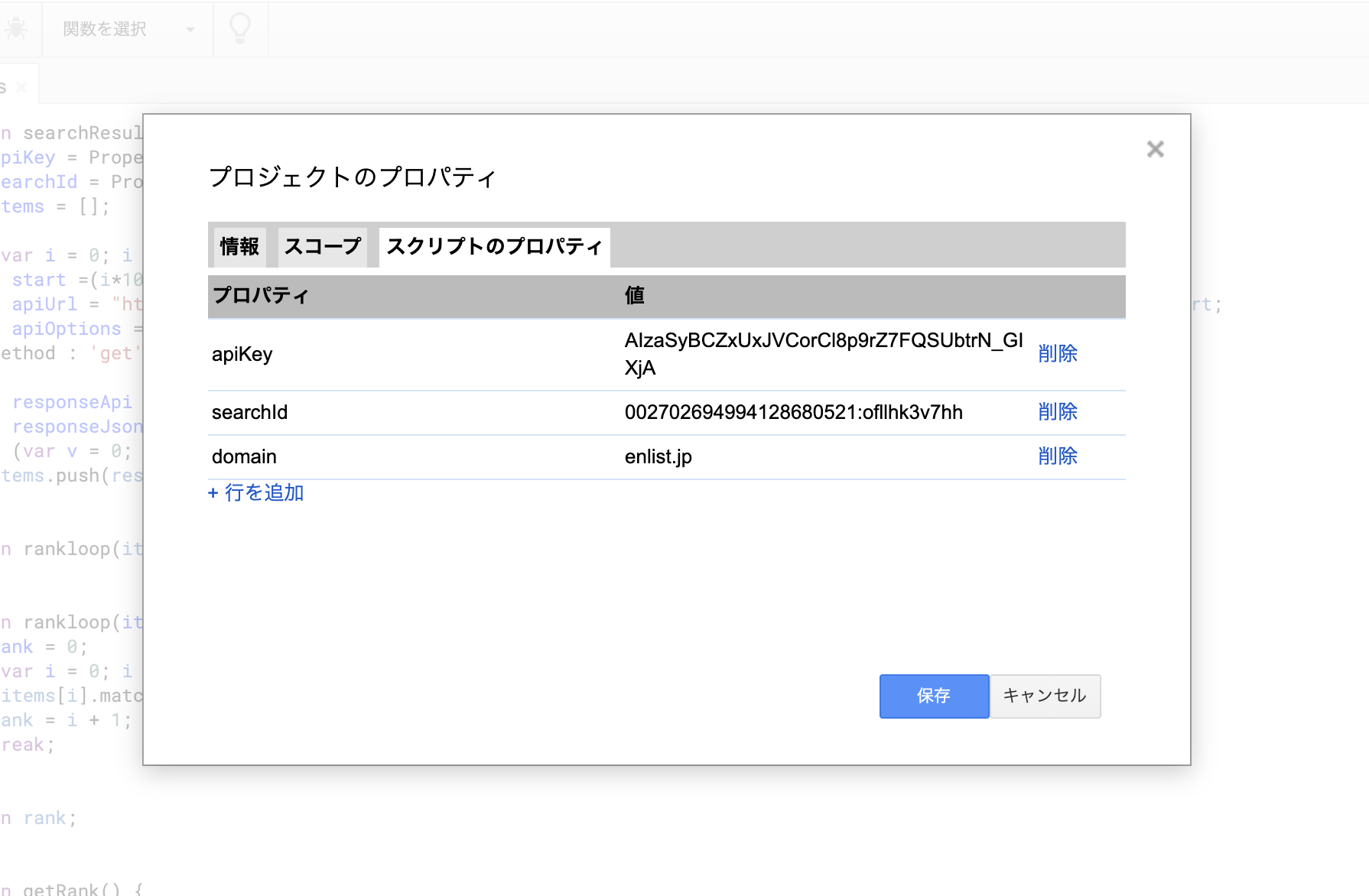The height and width of the screenshot is (896, 1369).
Task: Click the プロパティ column header
Action: click(261, 296)
